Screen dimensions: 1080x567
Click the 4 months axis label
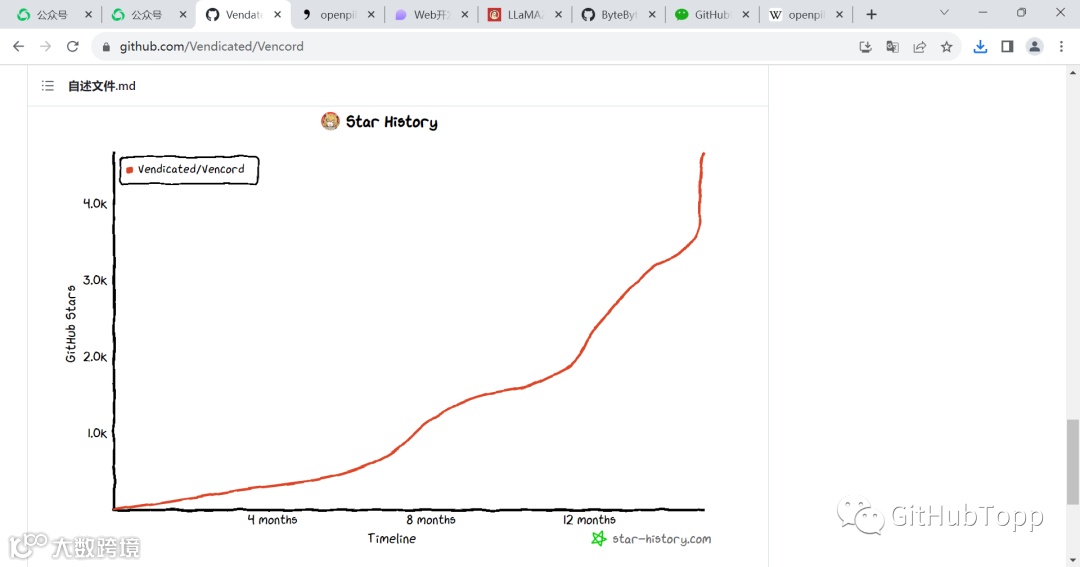coord(272,519)
